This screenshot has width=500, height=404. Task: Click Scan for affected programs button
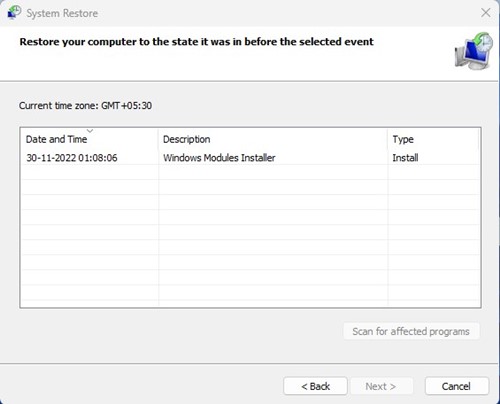pyautogui.click(x=411, y=331)
